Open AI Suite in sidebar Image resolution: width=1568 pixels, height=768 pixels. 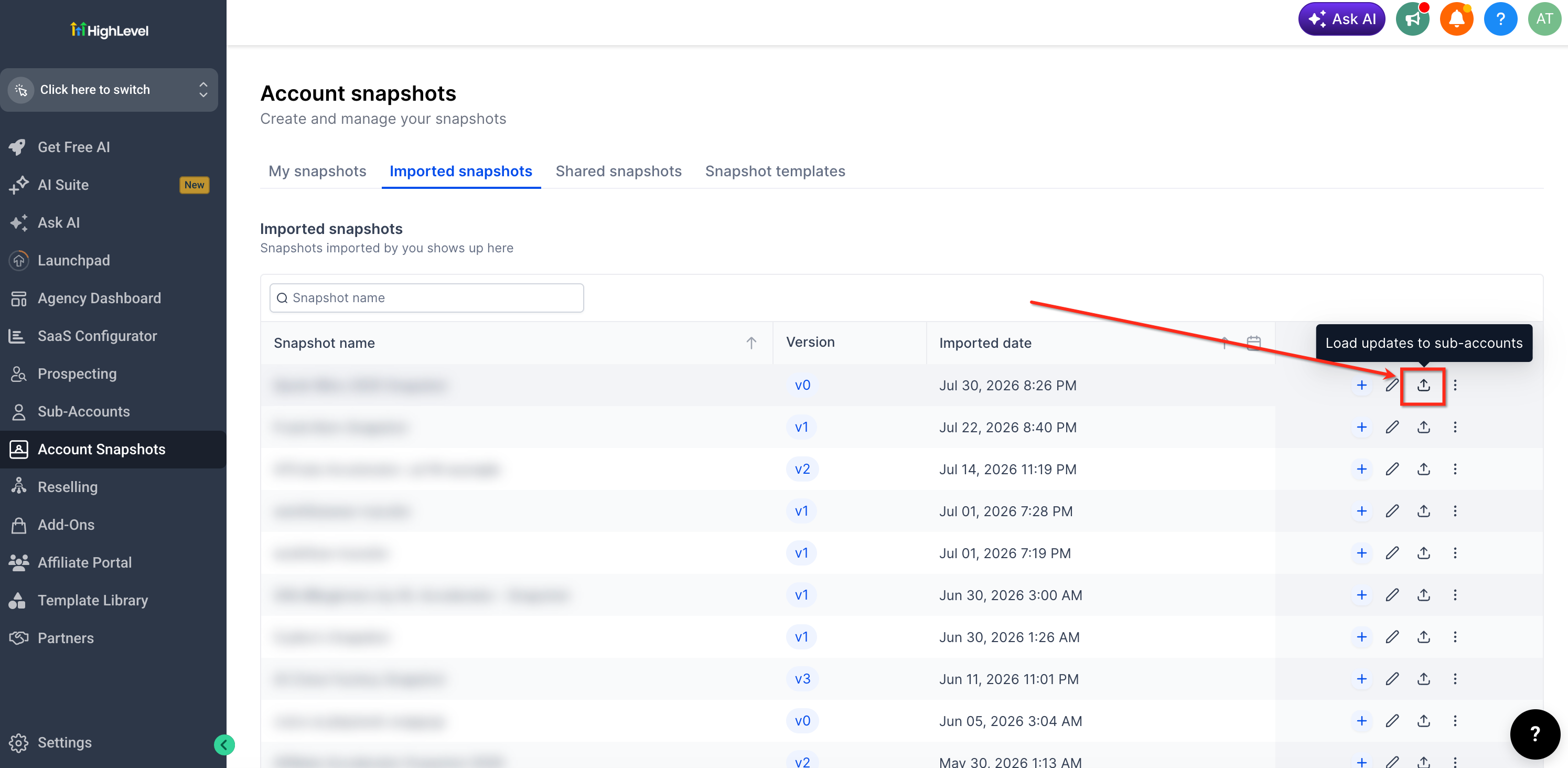click(x=63, y=185)
